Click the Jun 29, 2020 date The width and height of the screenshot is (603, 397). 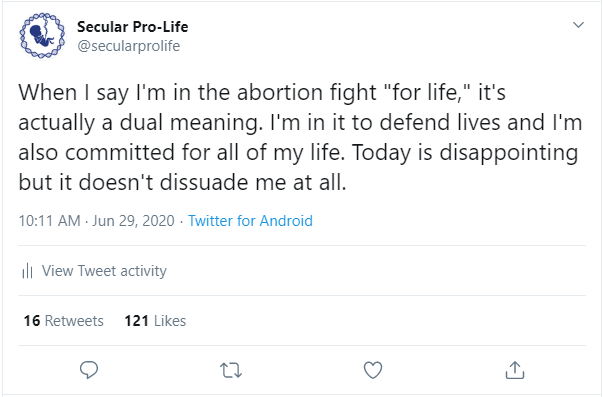133,221
